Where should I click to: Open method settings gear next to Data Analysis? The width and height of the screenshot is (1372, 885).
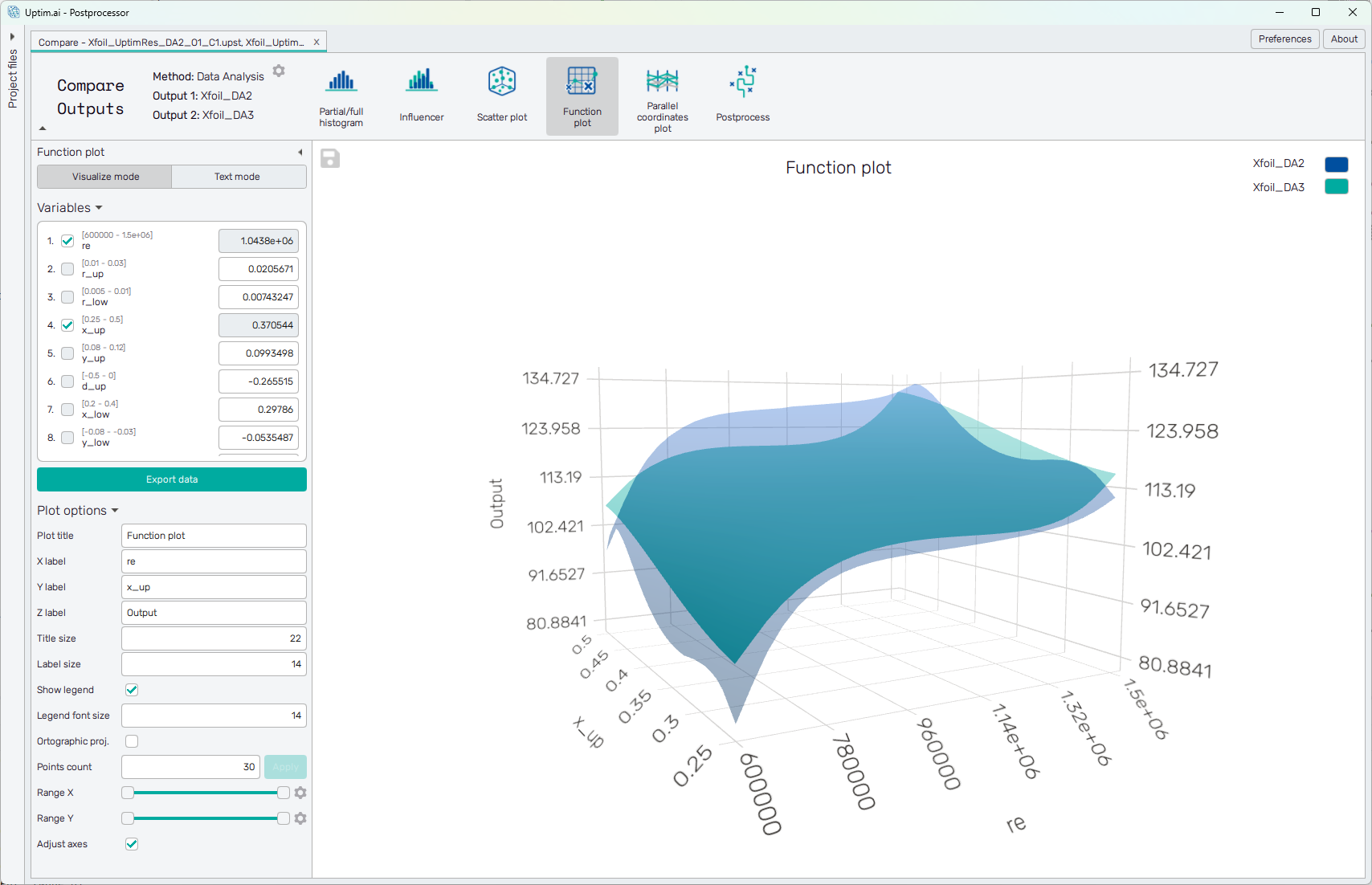pyautogui.click(x=279, y=71)
